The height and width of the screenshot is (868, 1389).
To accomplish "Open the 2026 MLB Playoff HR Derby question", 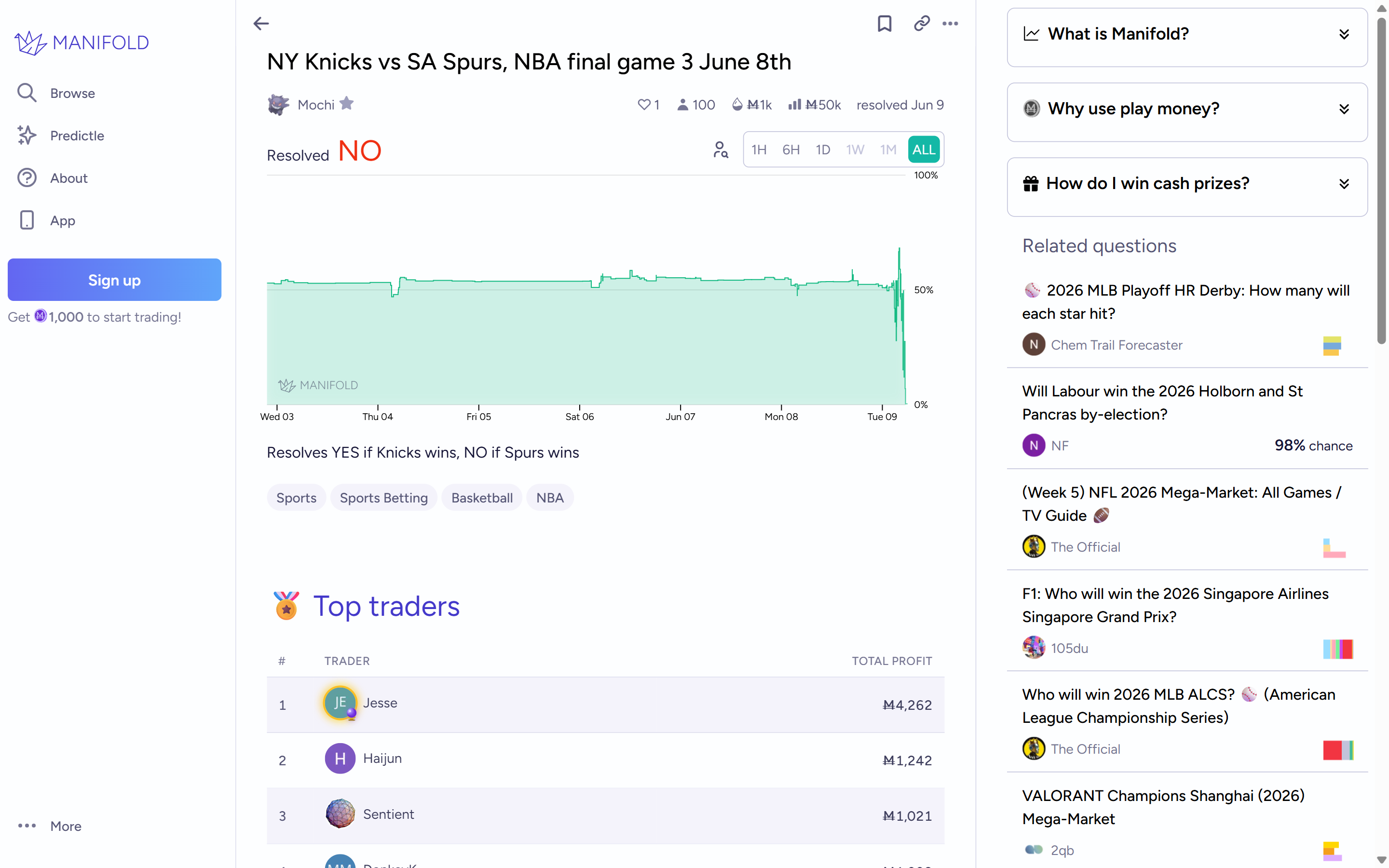I will 1186,301.
